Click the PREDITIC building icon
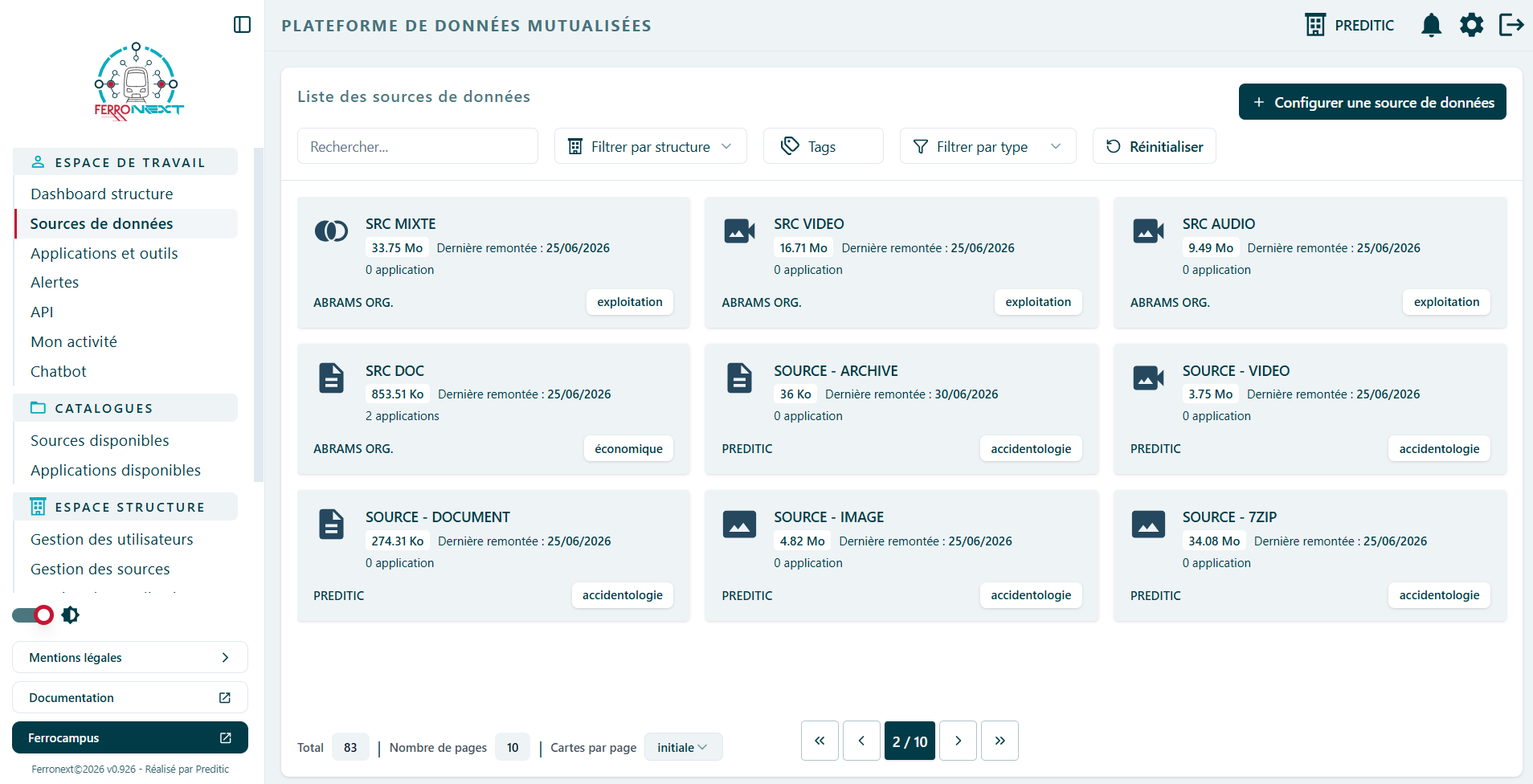Viewport: 1533px width, 784px height. coord(1315,25)
